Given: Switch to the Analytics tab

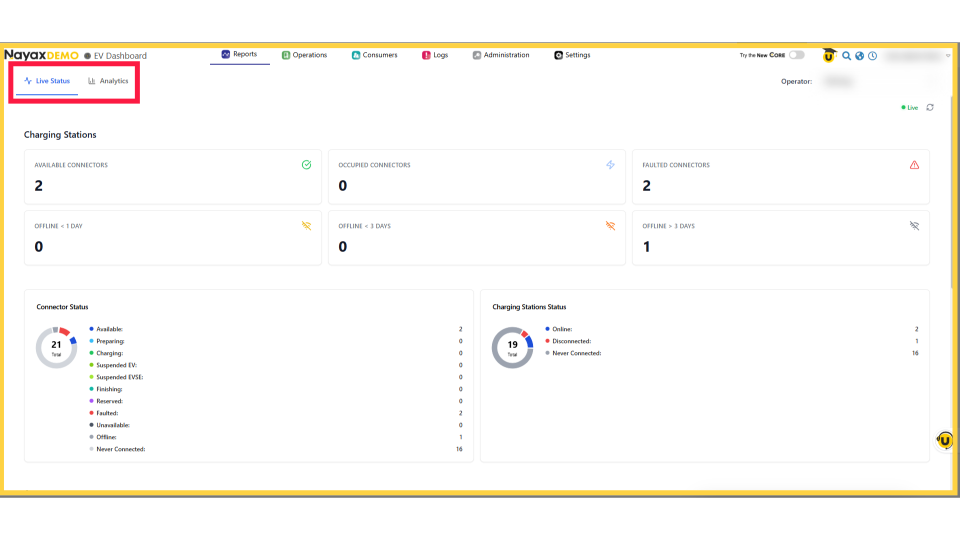Looking at the screenshot, I should 108,81.
